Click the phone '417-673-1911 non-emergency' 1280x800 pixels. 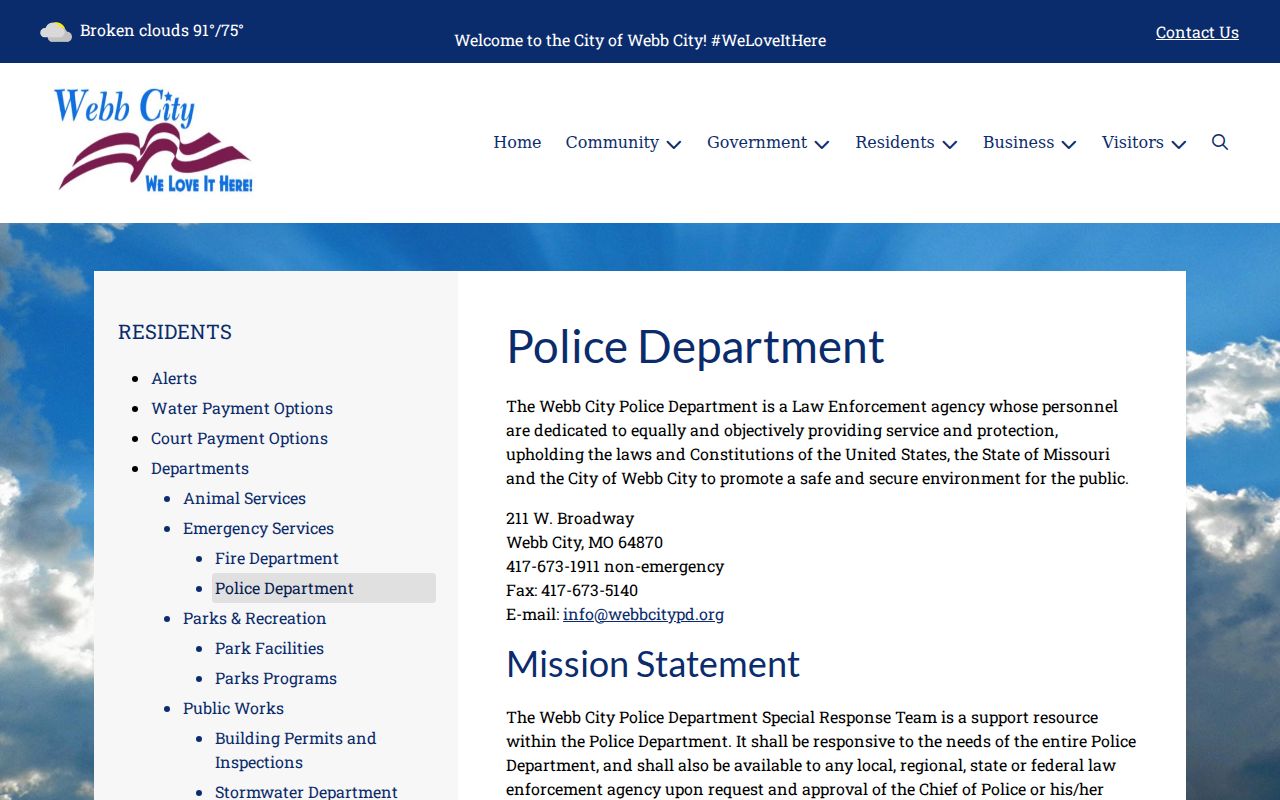(615, 566)
